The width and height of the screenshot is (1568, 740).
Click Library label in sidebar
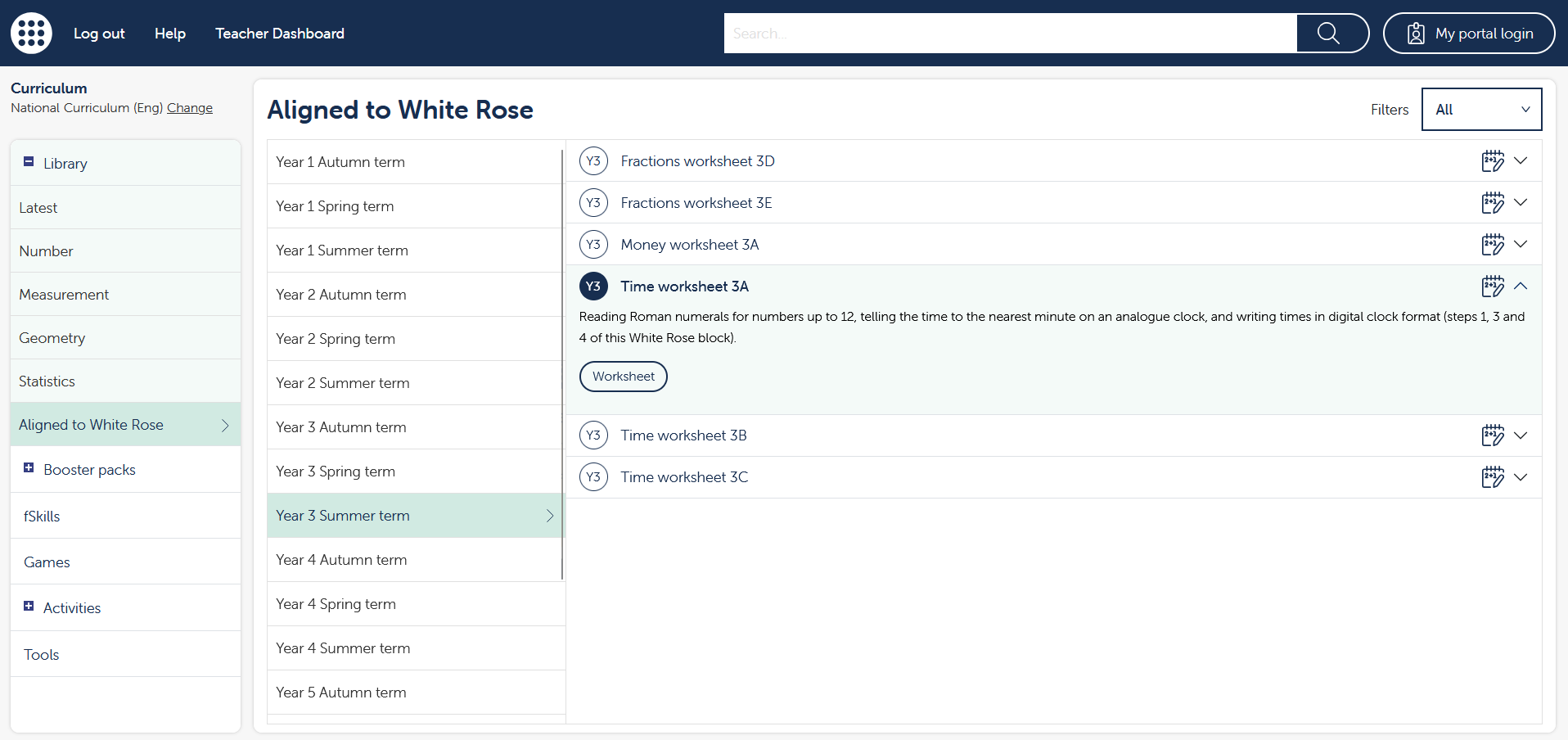click(65, 164)
